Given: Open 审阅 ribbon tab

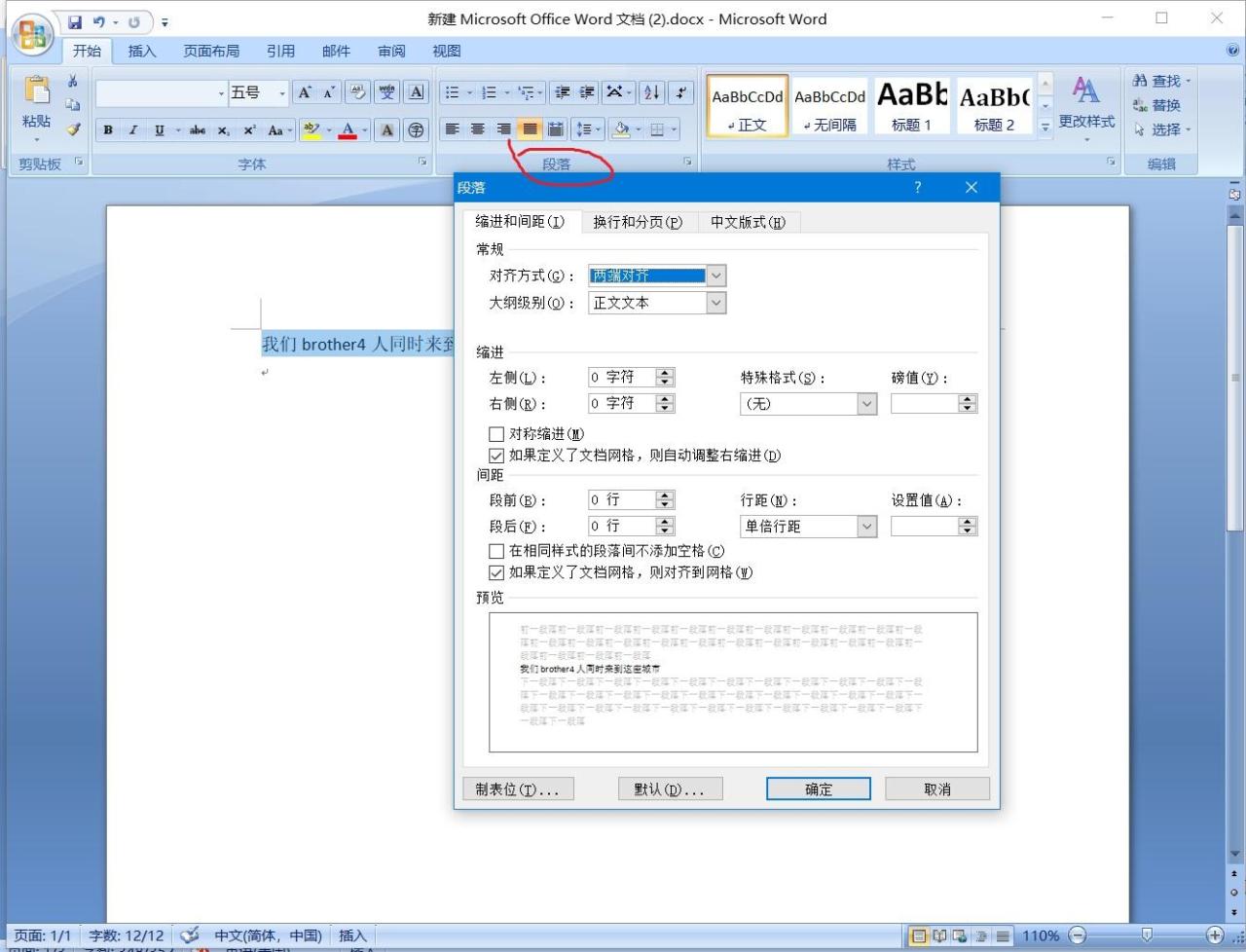Looking at the screenshot, I should coord(391,51).
